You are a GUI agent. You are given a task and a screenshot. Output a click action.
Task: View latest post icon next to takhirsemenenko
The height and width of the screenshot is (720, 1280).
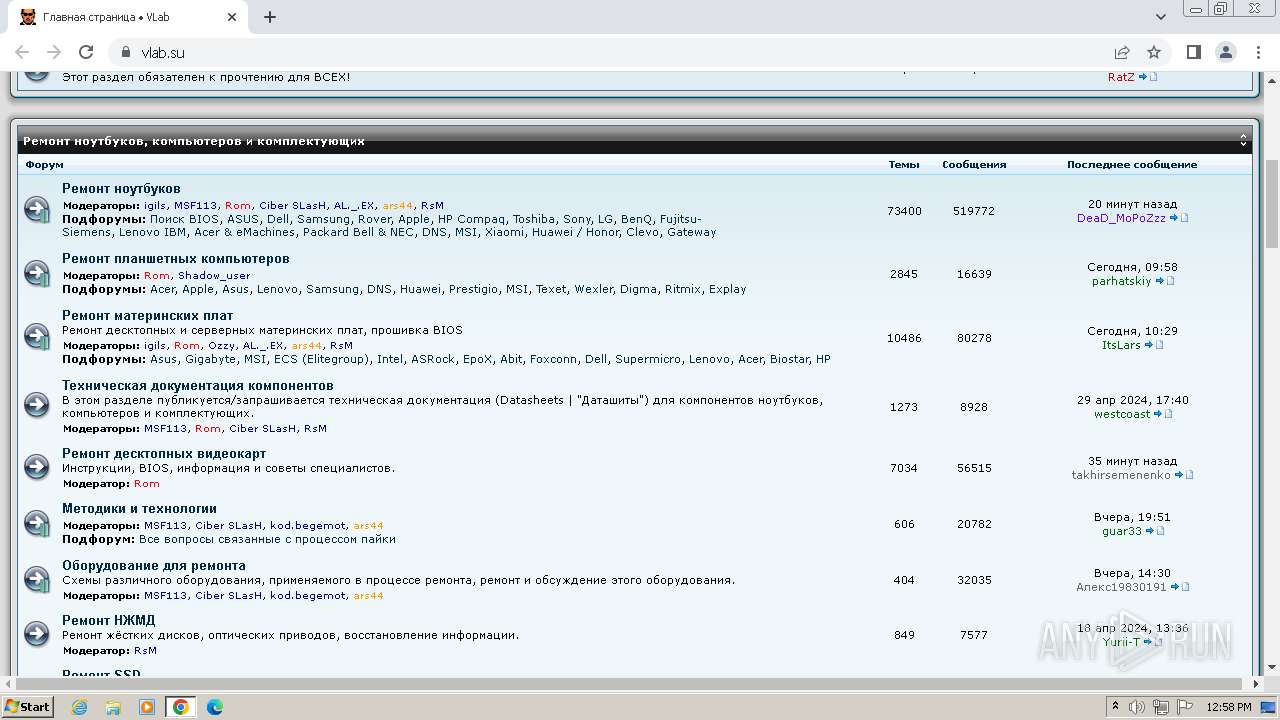point(1184,475)
